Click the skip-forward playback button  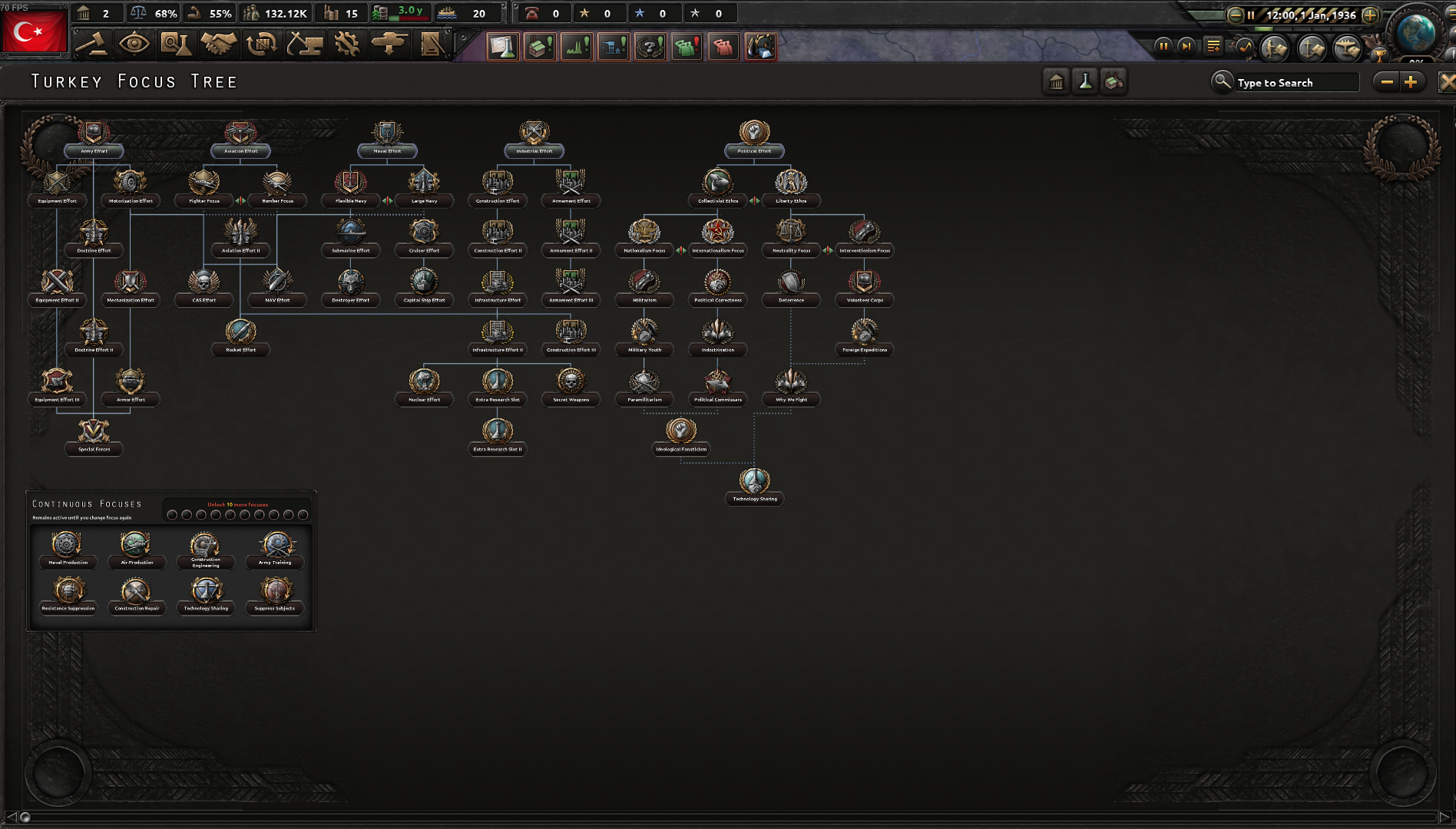pos(1186,46)
